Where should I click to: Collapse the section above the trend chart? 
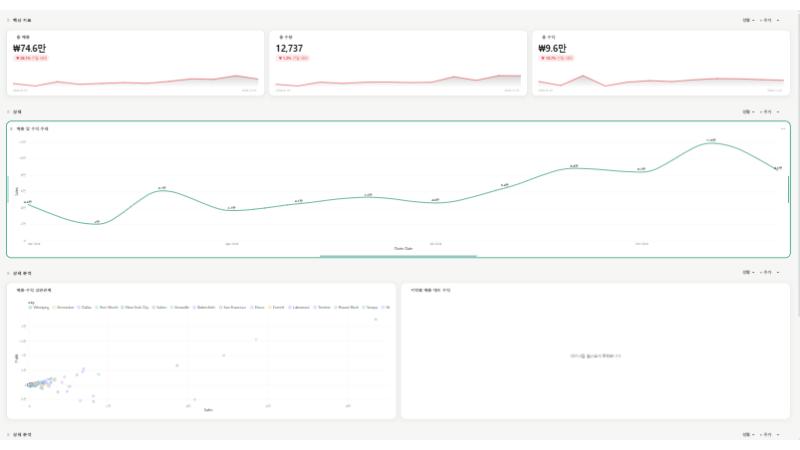(8, 112)
